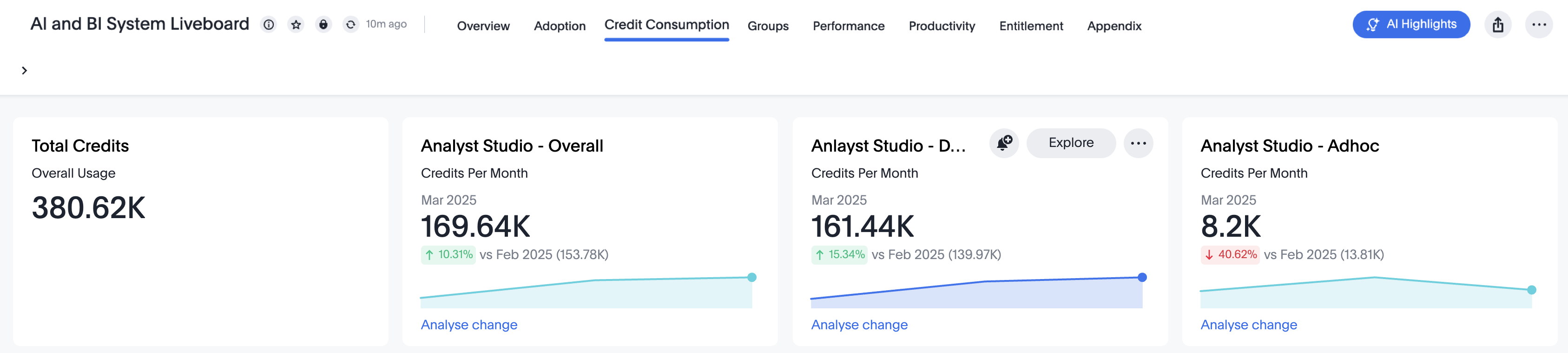Click the 161.44K card sparkline endpoint

click(x=1142, y=277)
